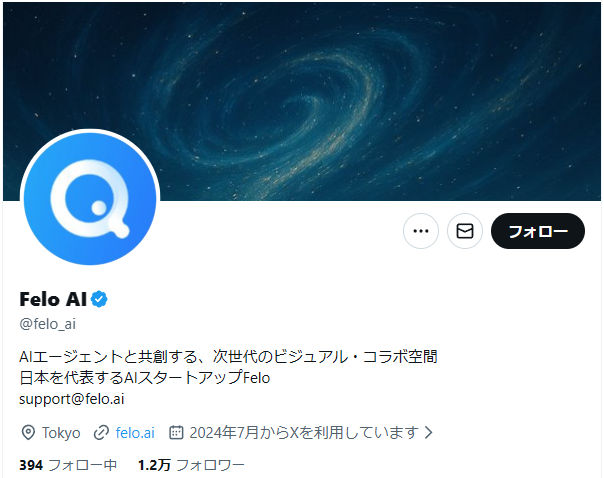Open the Felo AI profile picture
The image size is (604, 478).
[x=90, y=199]
